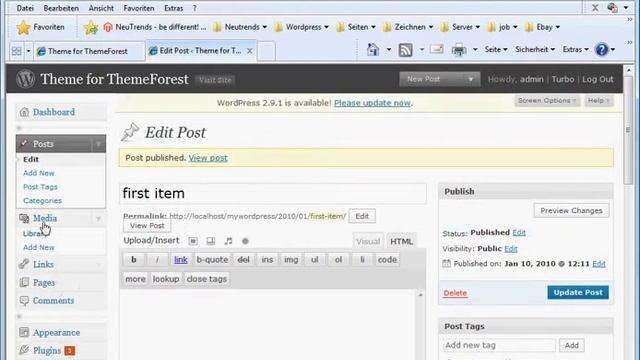Click the add-to-favorites star icon
The width and height of the screenshot is (640, 360).
coord(91,27)
